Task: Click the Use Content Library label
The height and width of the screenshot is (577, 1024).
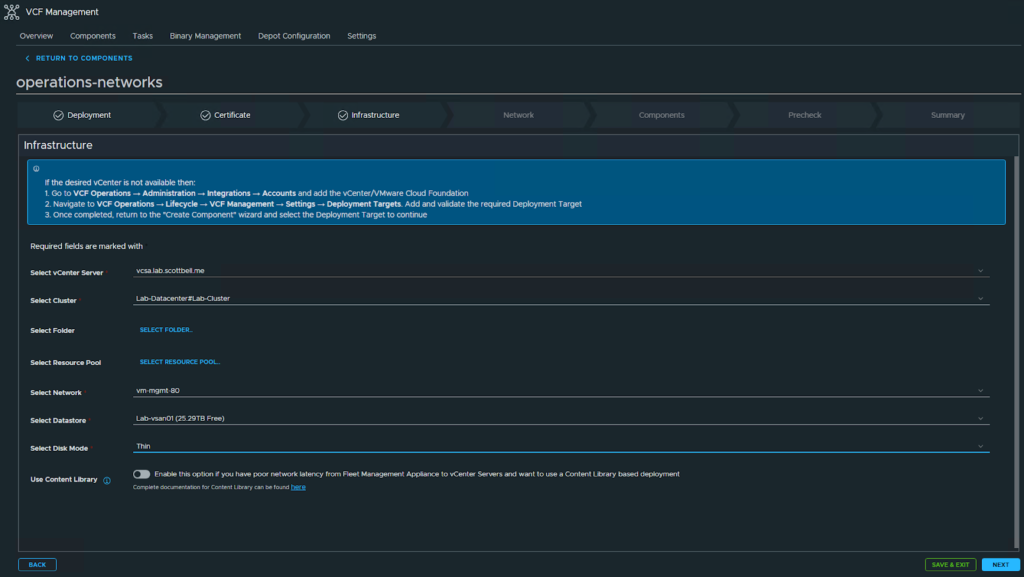Action: 63,479
